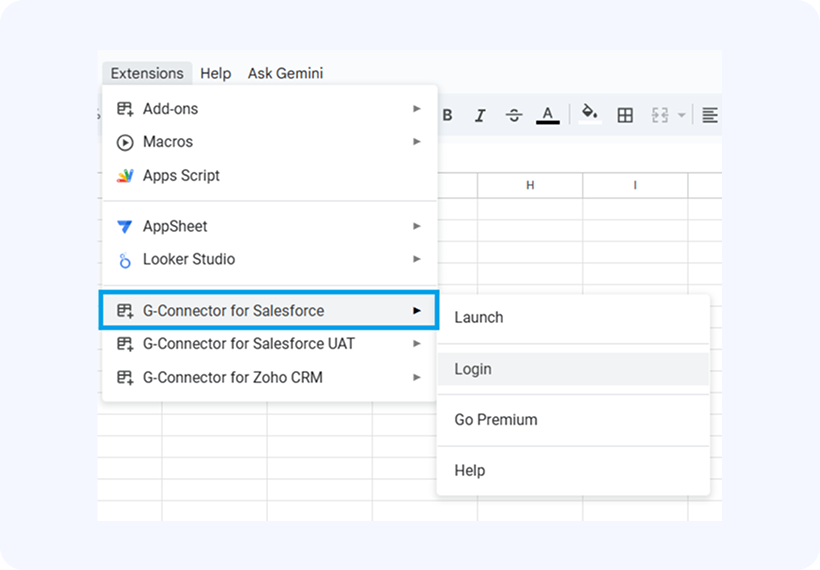Expand the Macros submenu arrow
This screenshot has width=820, height=570.
417,142
